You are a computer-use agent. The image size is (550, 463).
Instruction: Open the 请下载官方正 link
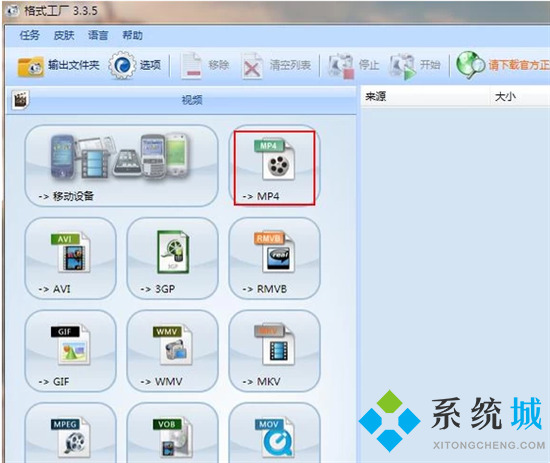519,65
